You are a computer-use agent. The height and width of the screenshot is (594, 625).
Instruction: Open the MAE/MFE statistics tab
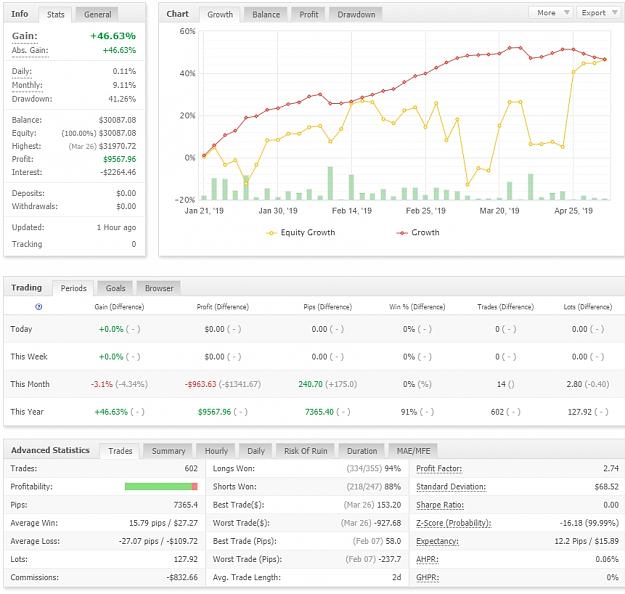pyautogui.click(x=413, y=451)
